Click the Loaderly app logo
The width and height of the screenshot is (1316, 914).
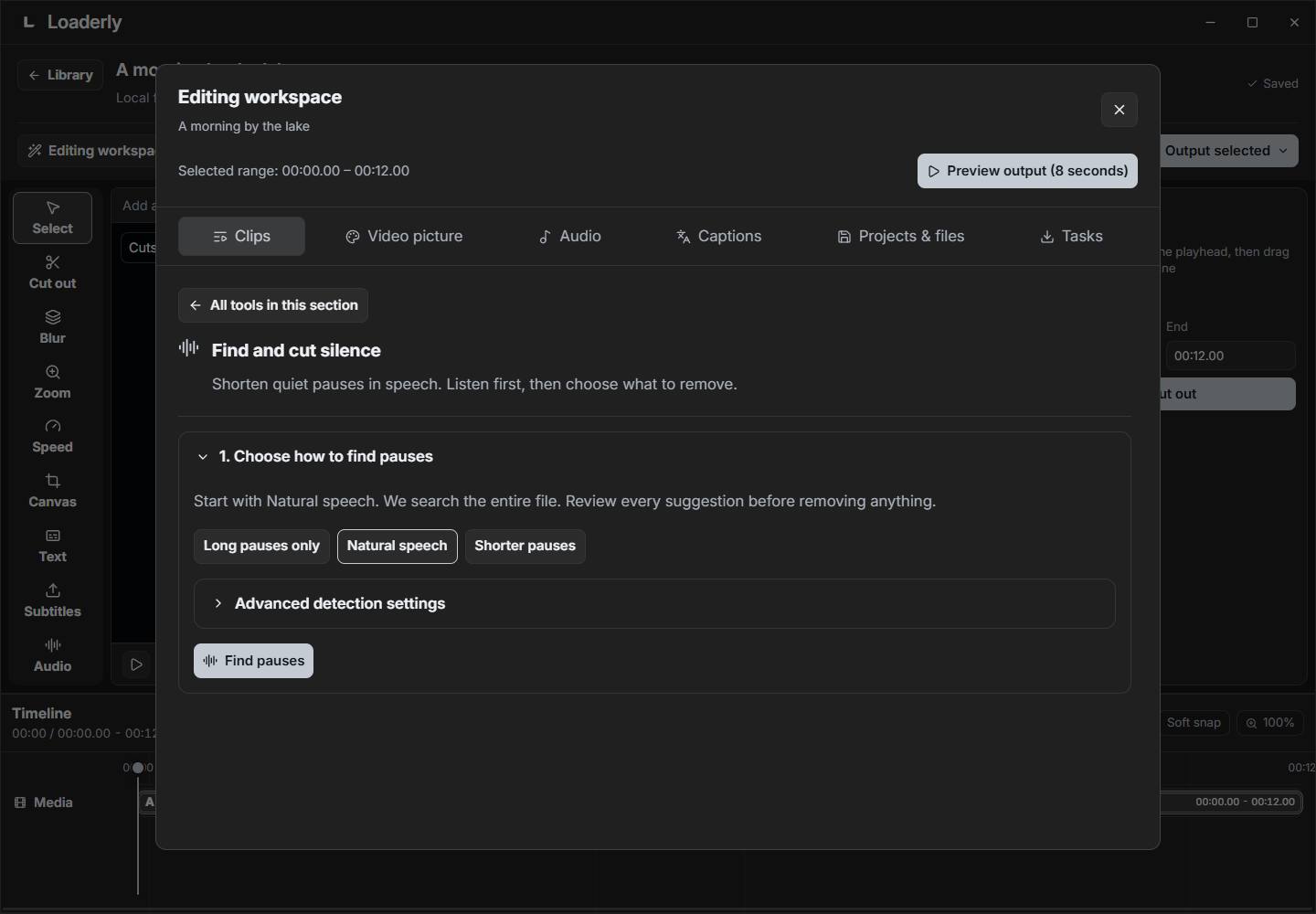tap(28, 22)
